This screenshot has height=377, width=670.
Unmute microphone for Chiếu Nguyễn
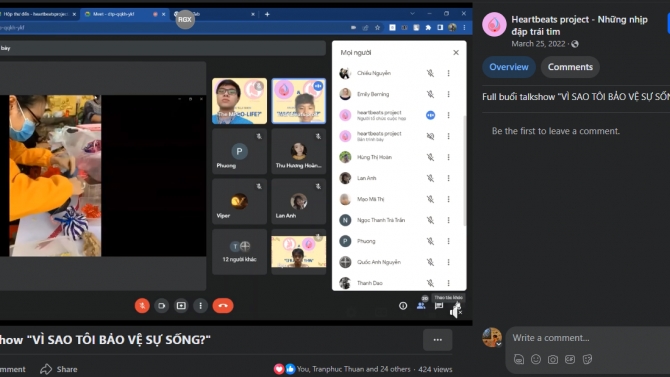(x=430, y=73)
